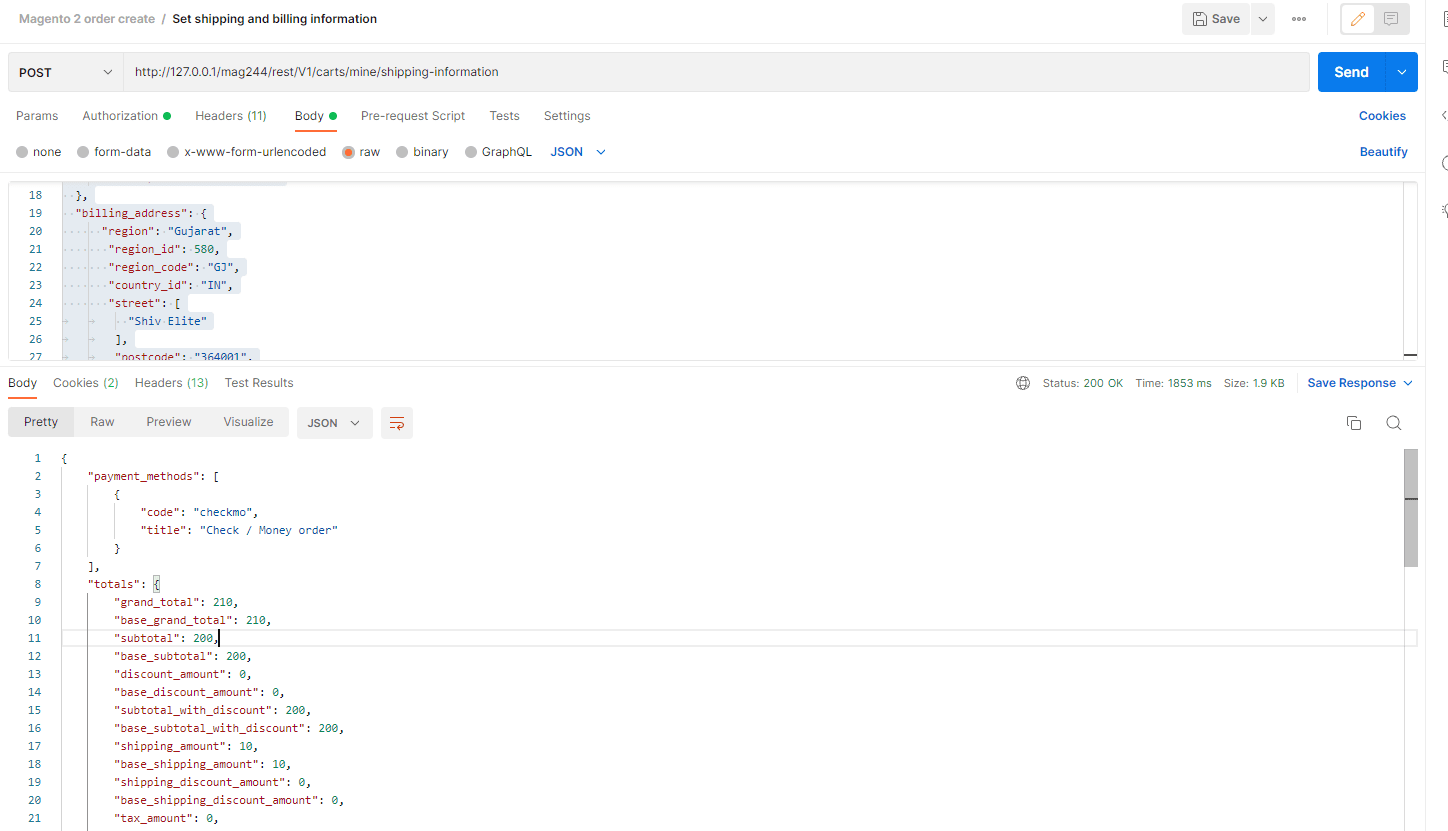Switch response view to Pretty
The height and width of the screenshot is (831, 1448).
tap(41, 422)
